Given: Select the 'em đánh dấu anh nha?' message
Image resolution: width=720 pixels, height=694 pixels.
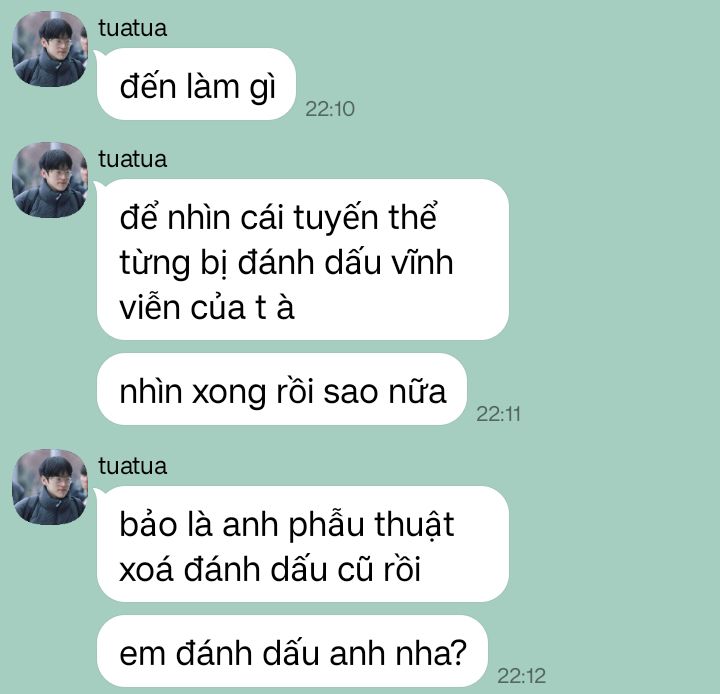Looking at the screenshot, I should (292, 651).
